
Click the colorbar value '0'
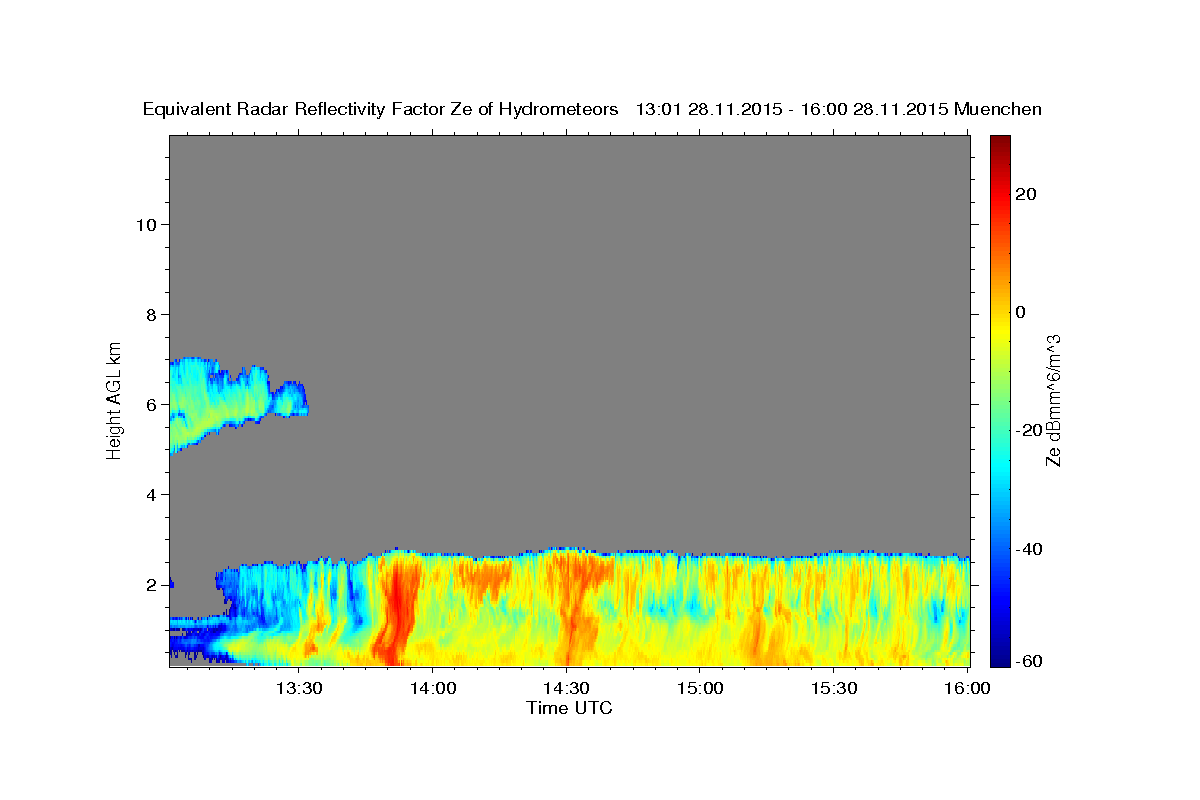coord(1021,312)
